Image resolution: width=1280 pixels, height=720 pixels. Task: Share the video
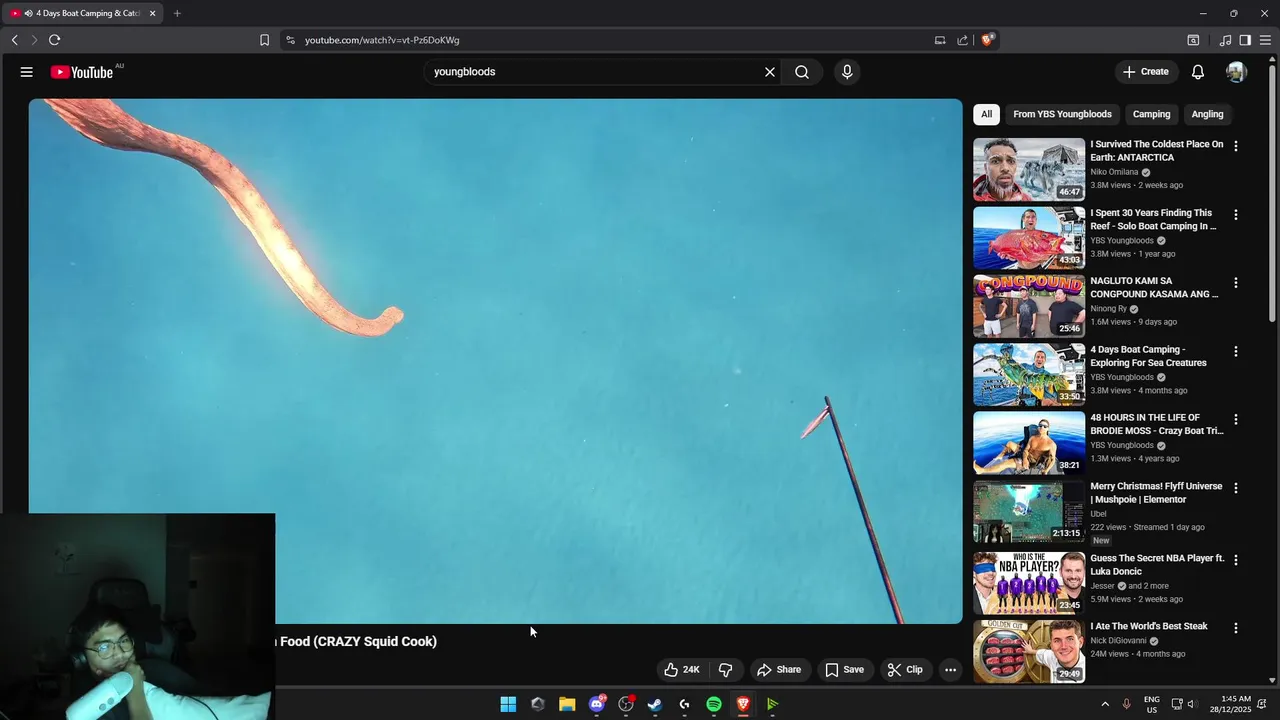point(779,670)
